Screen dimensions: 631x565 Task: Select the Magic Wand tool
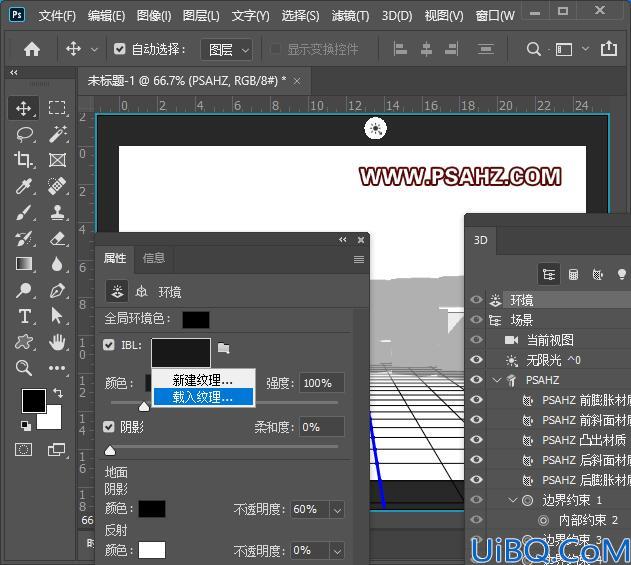click(x=58, y=134)
